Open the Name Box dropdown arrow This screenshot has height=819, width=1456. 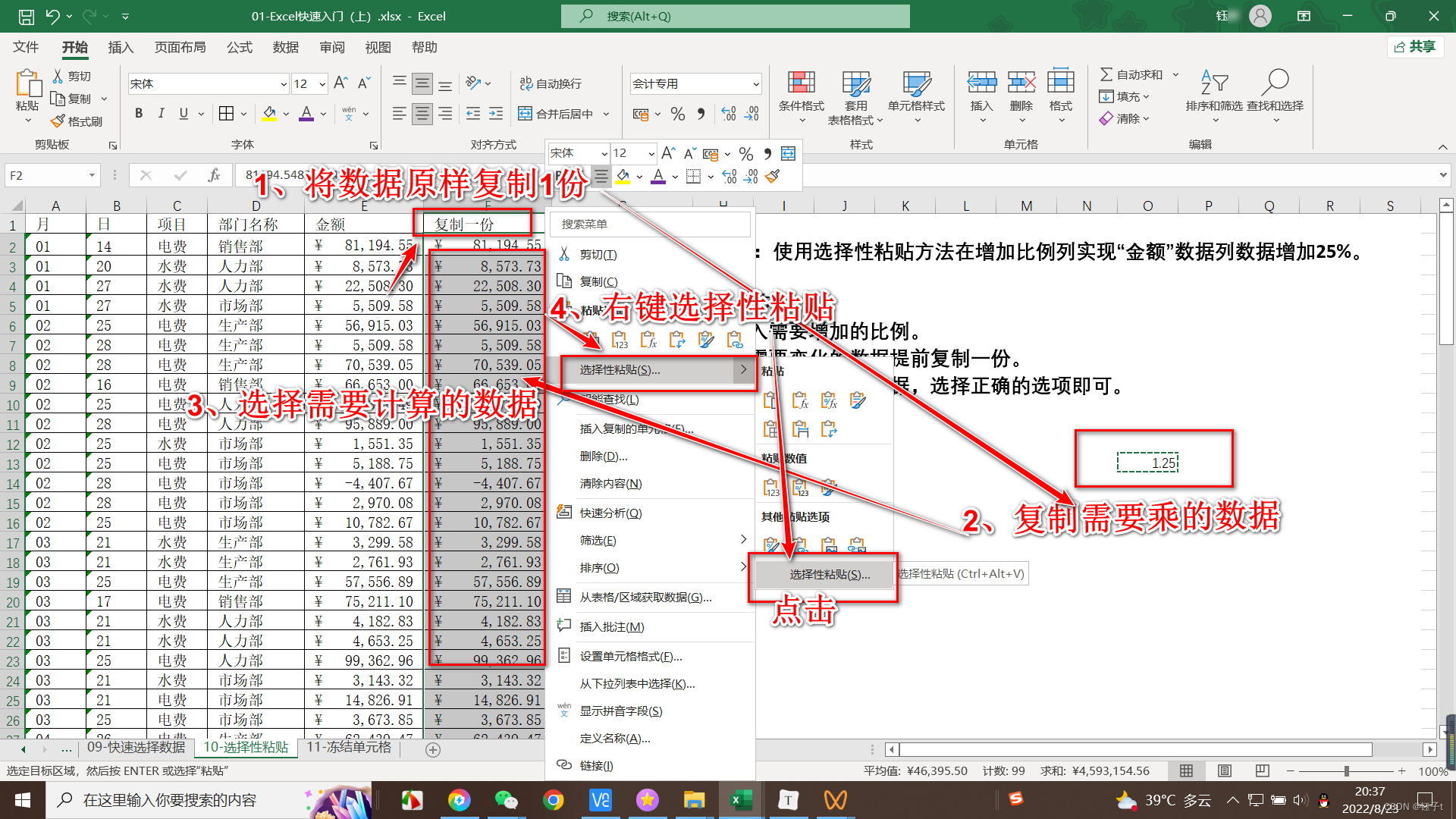tap(92, 175)
